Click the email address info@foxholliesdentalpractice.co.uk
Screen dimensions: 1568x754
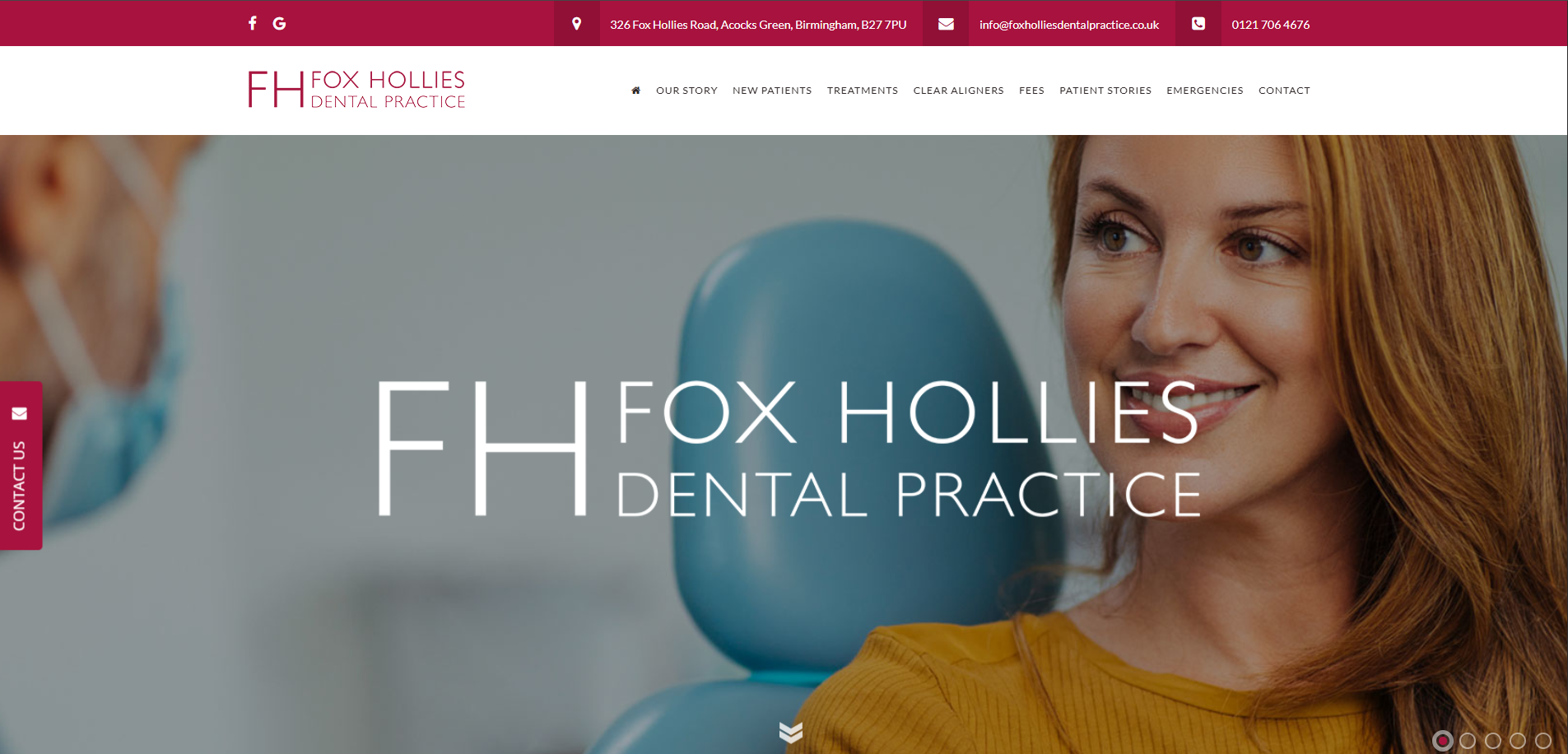[1069, 25]
